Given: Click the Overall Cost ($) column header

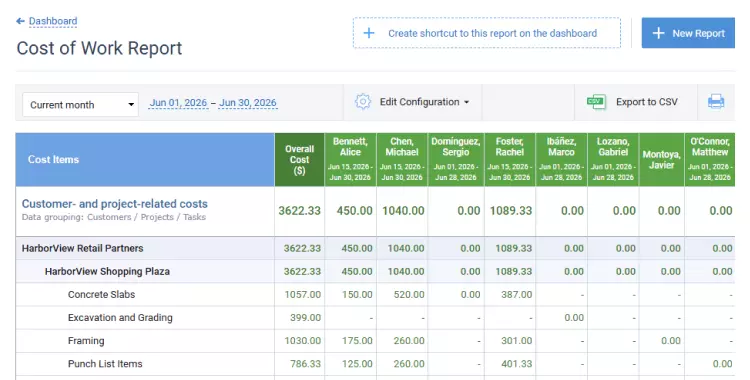Looking at the screenshot, I should point(299,160).
